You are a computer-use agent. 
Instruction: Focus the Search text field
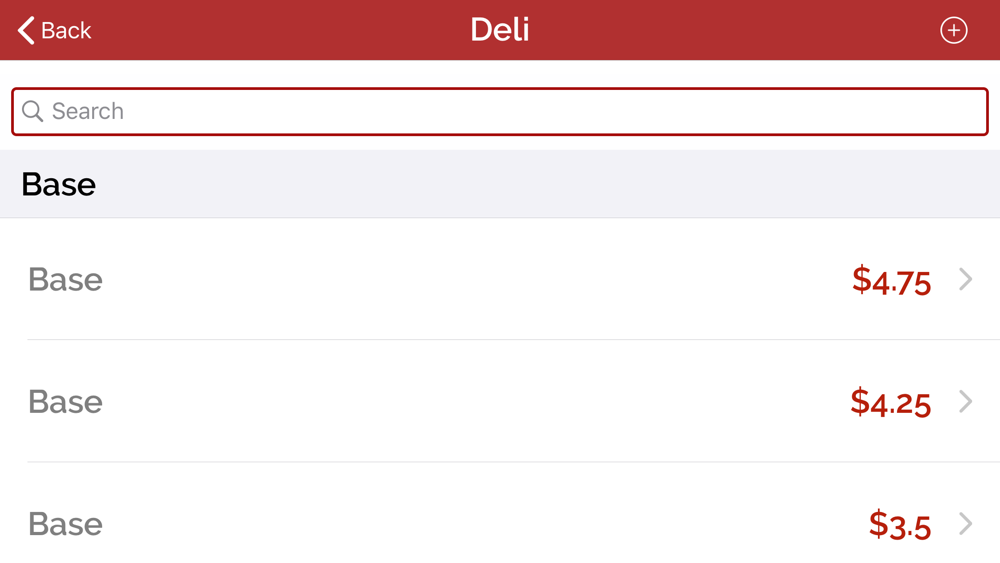pos(500,112)
